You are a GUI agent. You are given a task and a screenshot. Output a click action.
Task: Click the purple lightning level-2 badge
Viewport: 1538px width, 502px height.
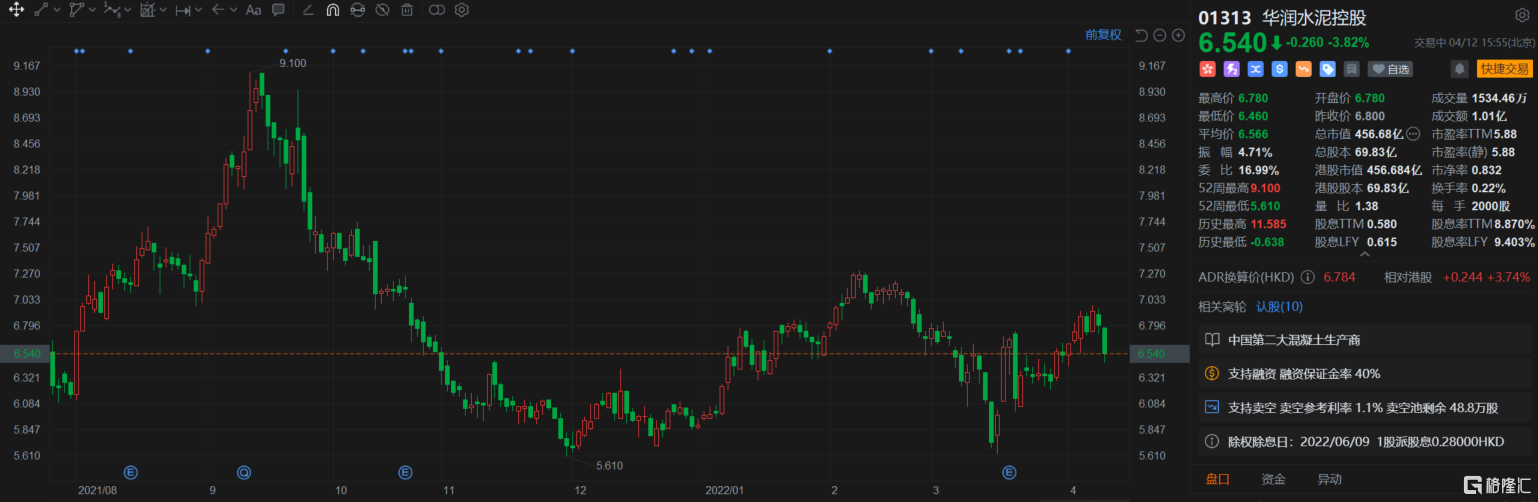(x=1231, y=69)
